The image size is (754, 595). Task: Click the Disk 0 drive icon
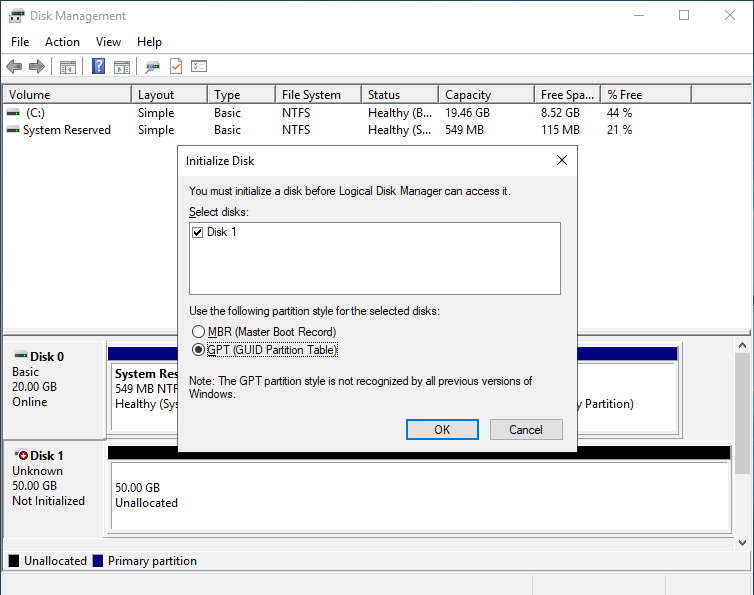[21, 355]
